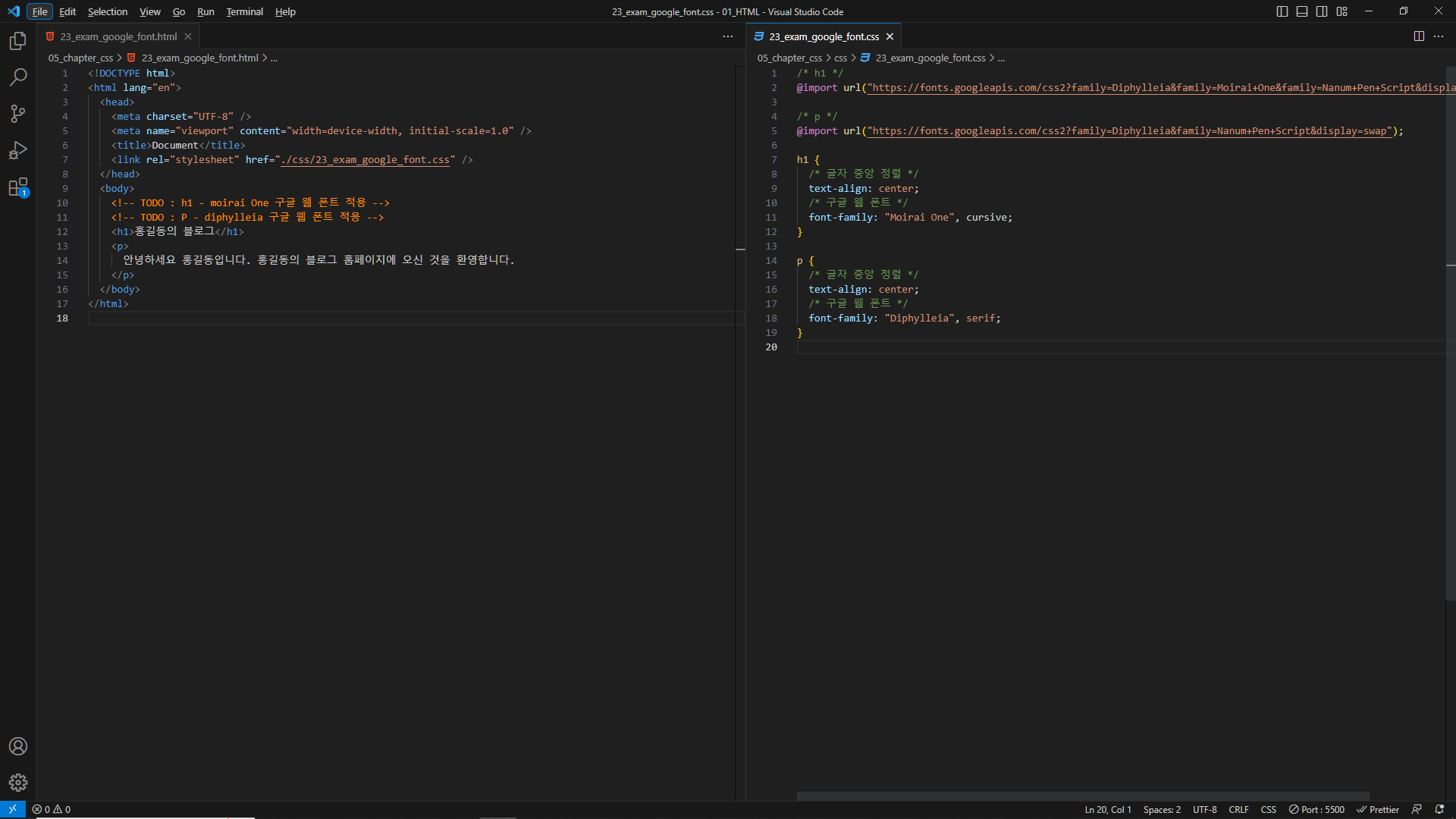The width and height of the screenshot is (1456, 819).
Task: Click Port : 5500 Live Server button
Action: tap(1317, 809)
